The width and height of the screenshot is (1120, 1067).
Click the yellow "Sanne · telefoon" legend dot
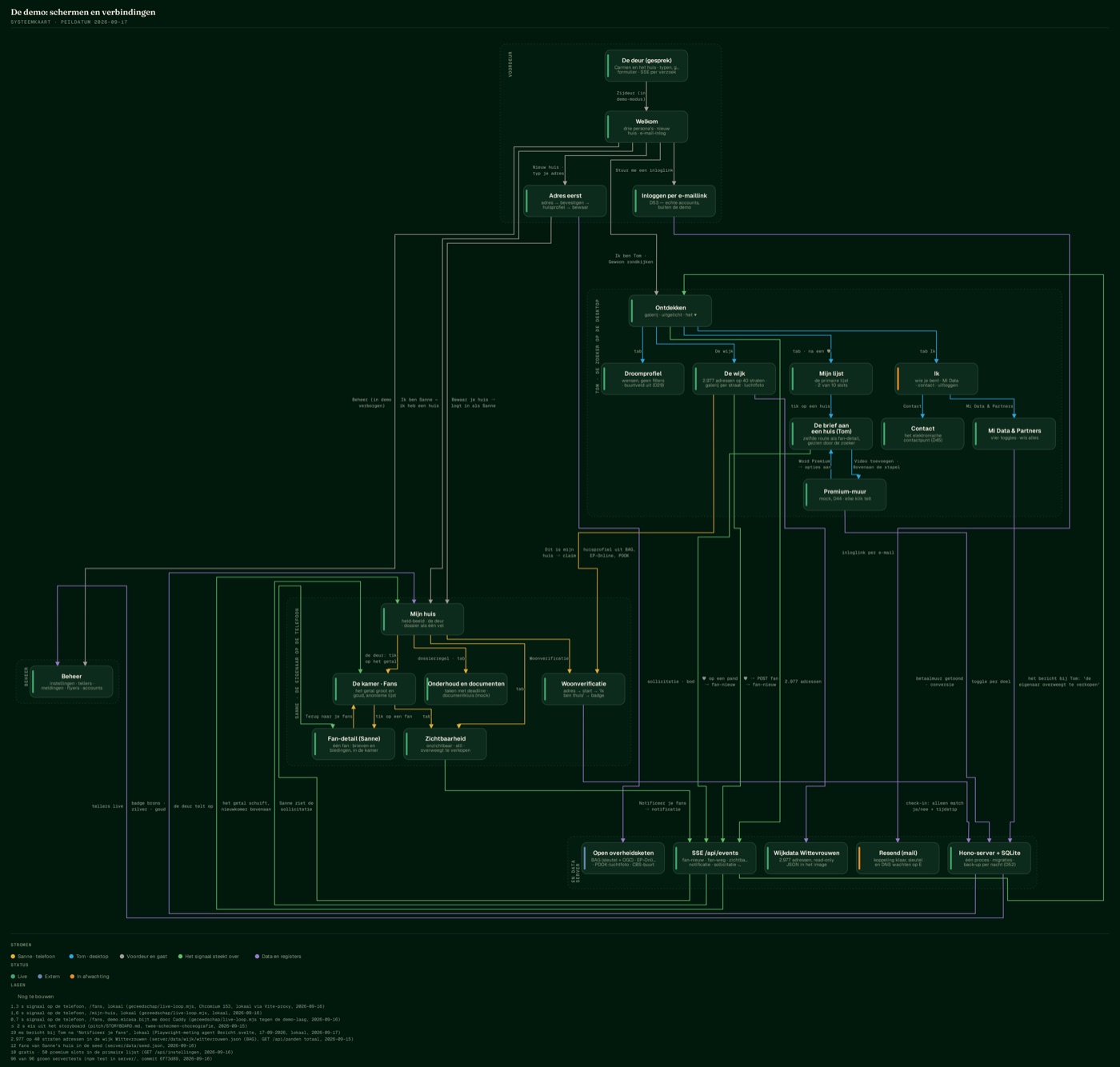point(13,957)
